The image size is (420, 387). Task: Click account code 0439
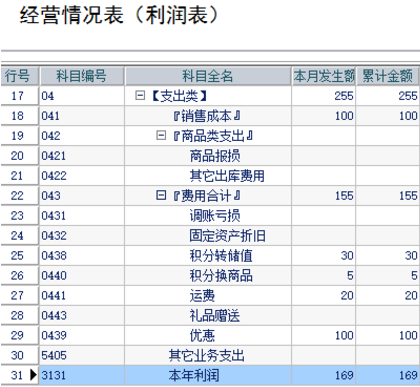click(54, 335)
